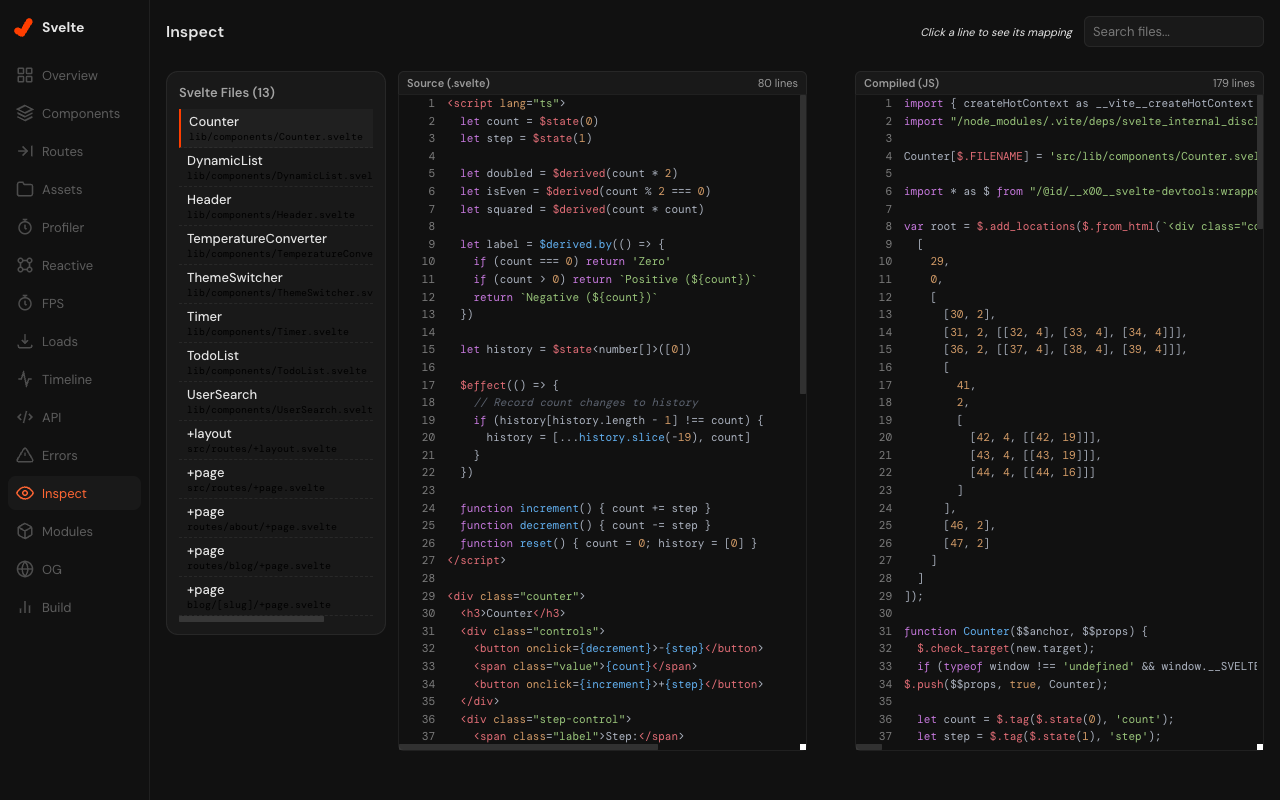Select the +layout file
The height and width of the screenshot is (800, 1280).
pyautogui.click(x=276, y=440)
